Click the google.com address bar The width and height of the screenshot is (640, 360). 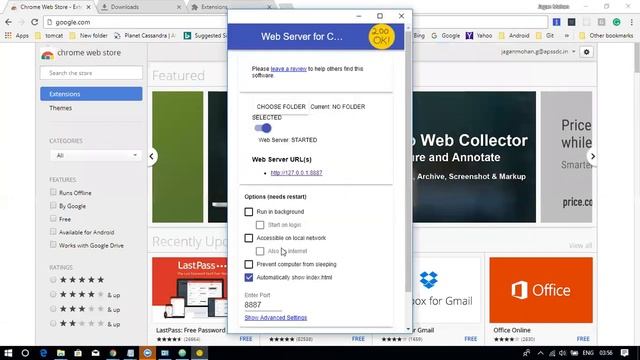tap(296, 22)
